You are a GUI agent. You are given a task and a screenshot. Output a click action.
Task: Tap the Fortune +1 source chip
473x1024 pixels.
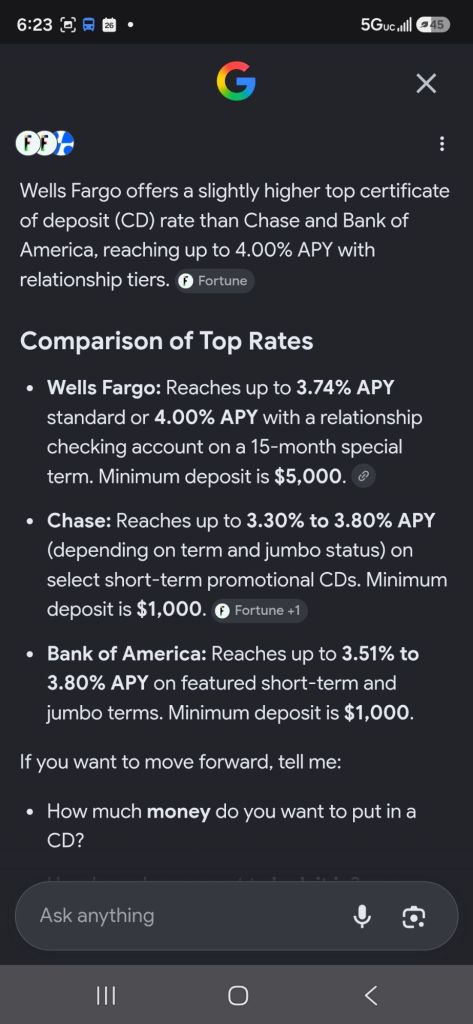pos(259,611)
